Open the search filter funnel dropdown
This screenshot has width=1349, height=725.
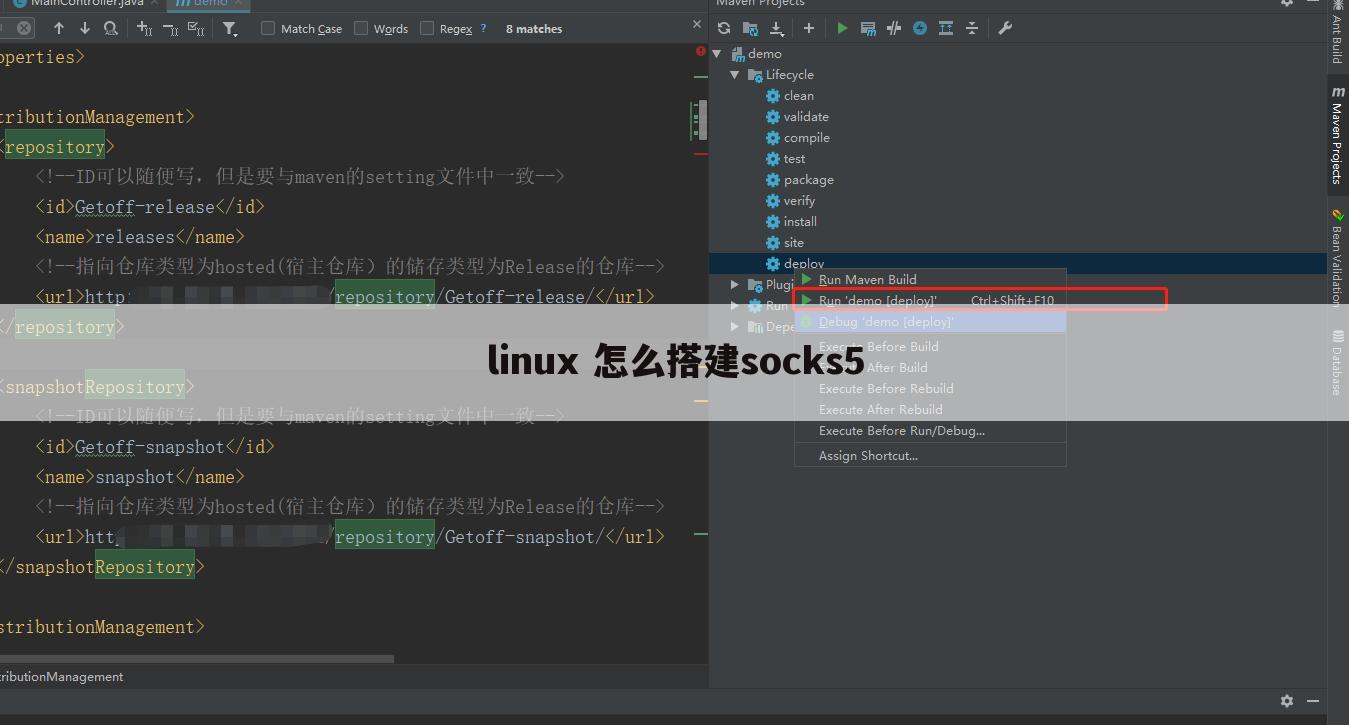[x=230, y=28]
